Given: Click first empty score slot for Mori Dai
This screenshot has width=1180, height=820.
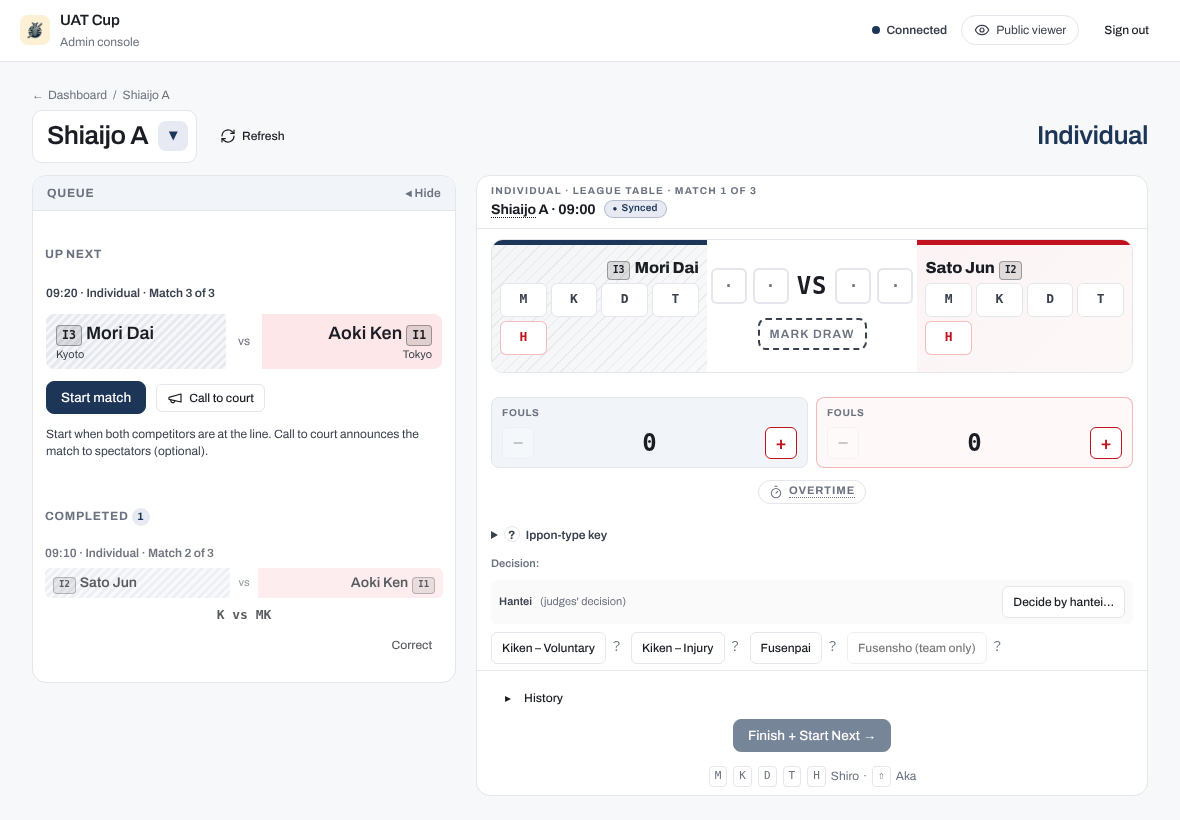Looking at the screenshot, I should point(728,286).
